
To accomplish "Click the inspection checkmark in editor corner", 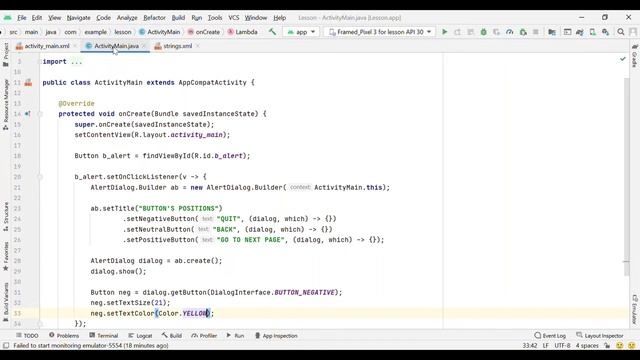I will click(622, 59).
